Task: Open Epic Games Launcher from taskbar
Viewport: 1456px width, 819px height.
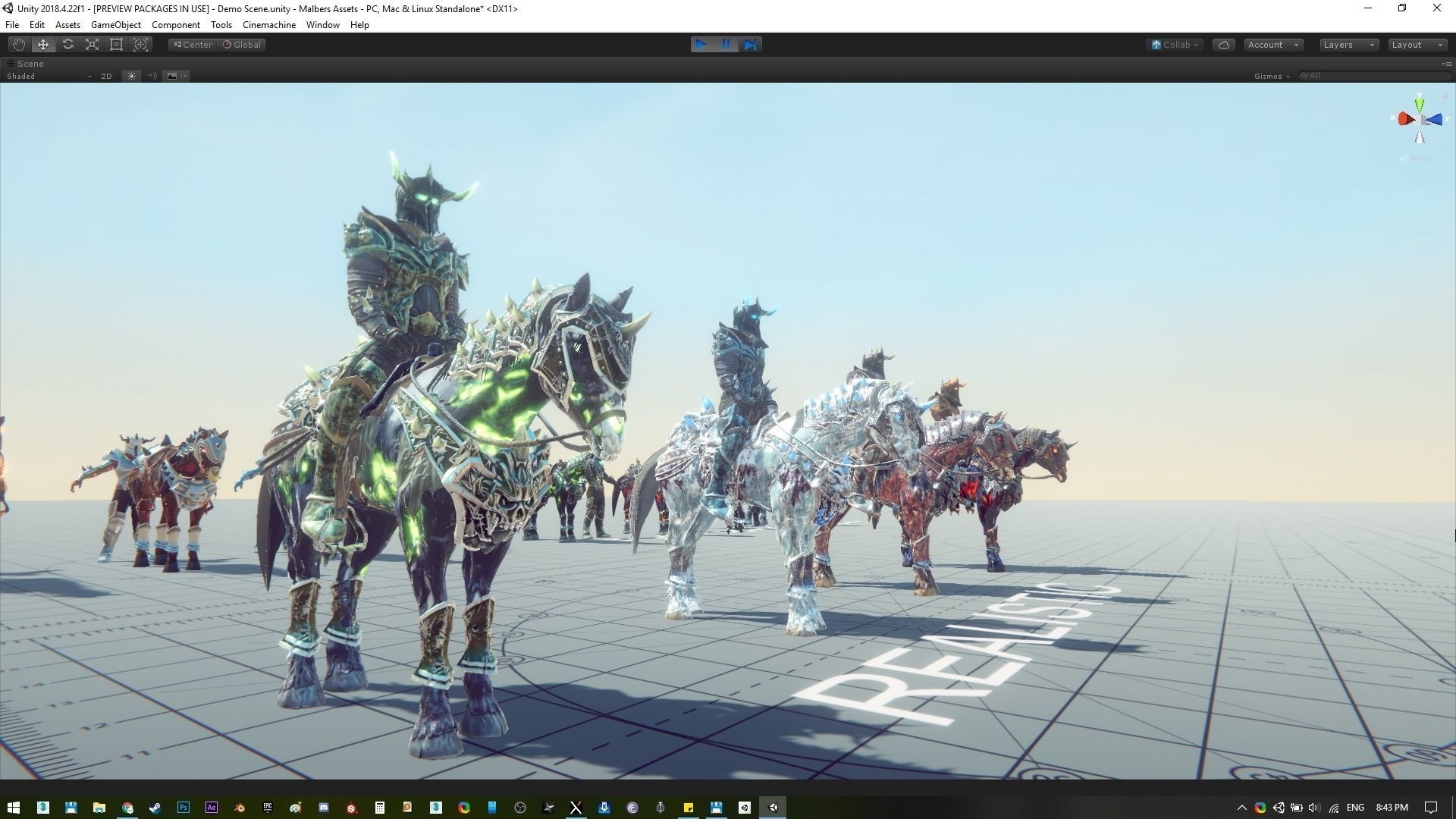Action: pos(268,808)
